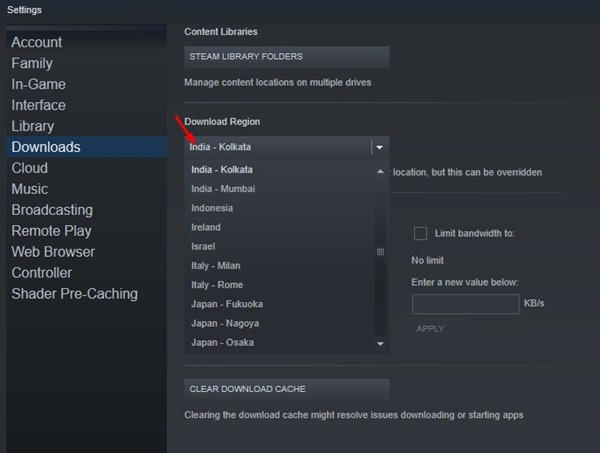Viewport: 600px width, 453px height.
Task: Open the Account settings section
Action: click(x=36, y=42)
